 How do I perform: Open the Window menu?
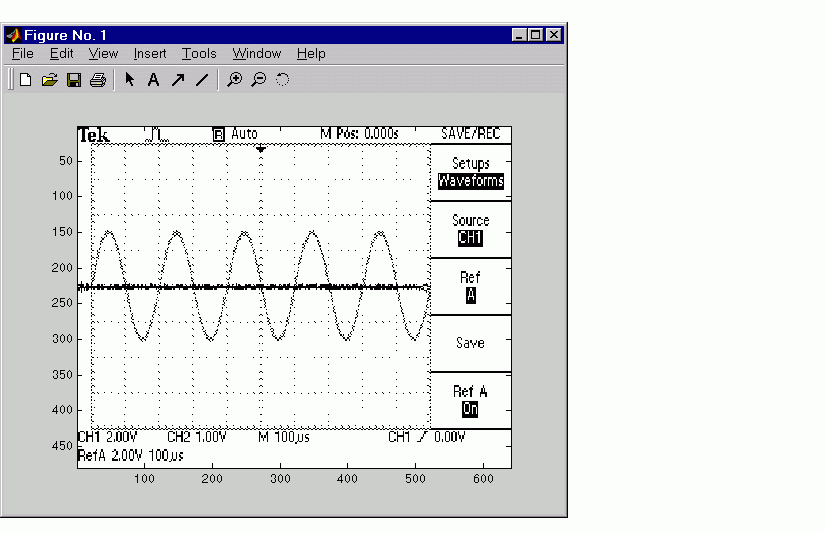257,54
